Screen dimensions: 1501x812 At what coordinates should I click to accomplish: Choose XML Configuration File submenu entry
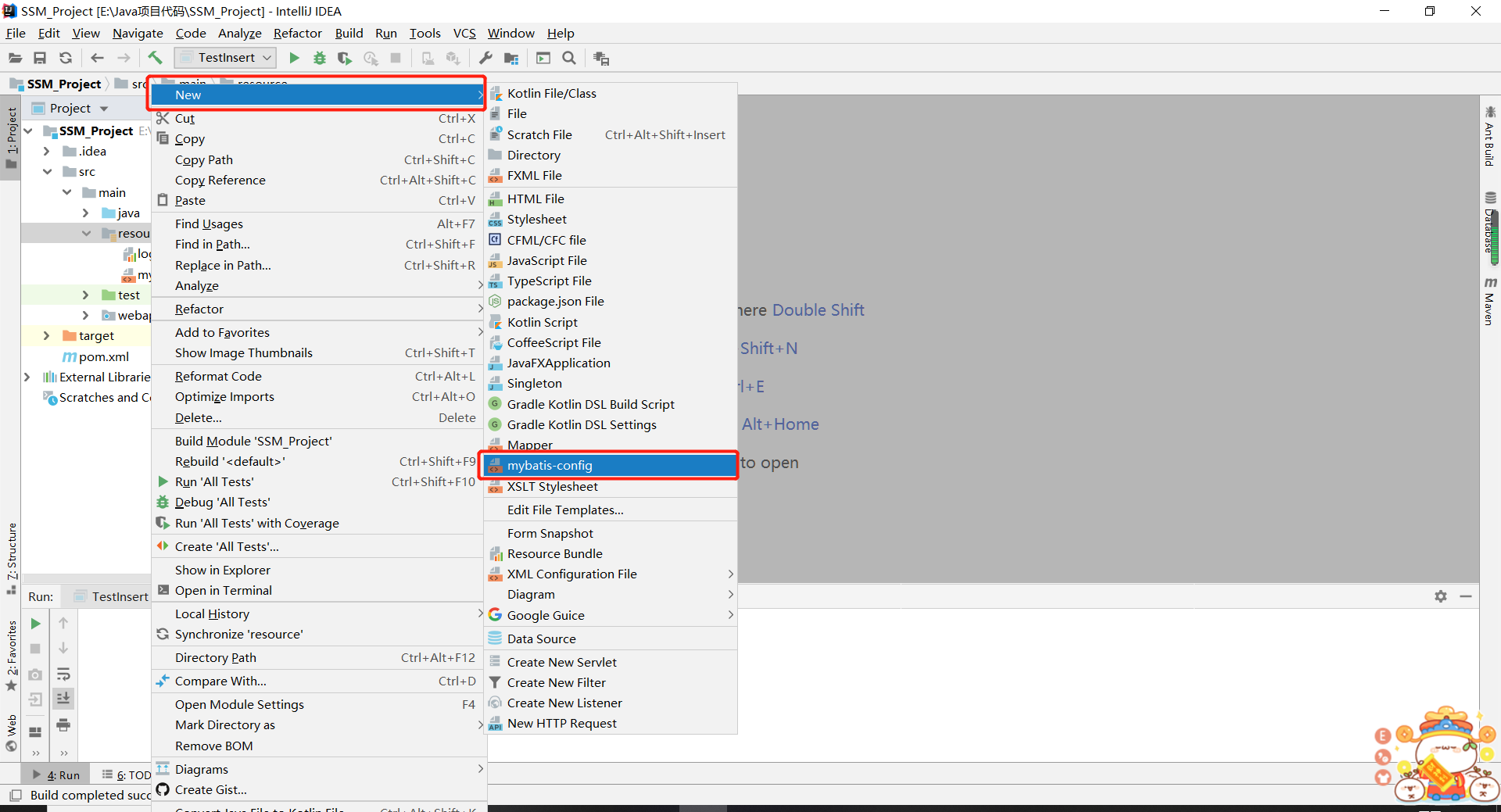click(x=611, y=574)
